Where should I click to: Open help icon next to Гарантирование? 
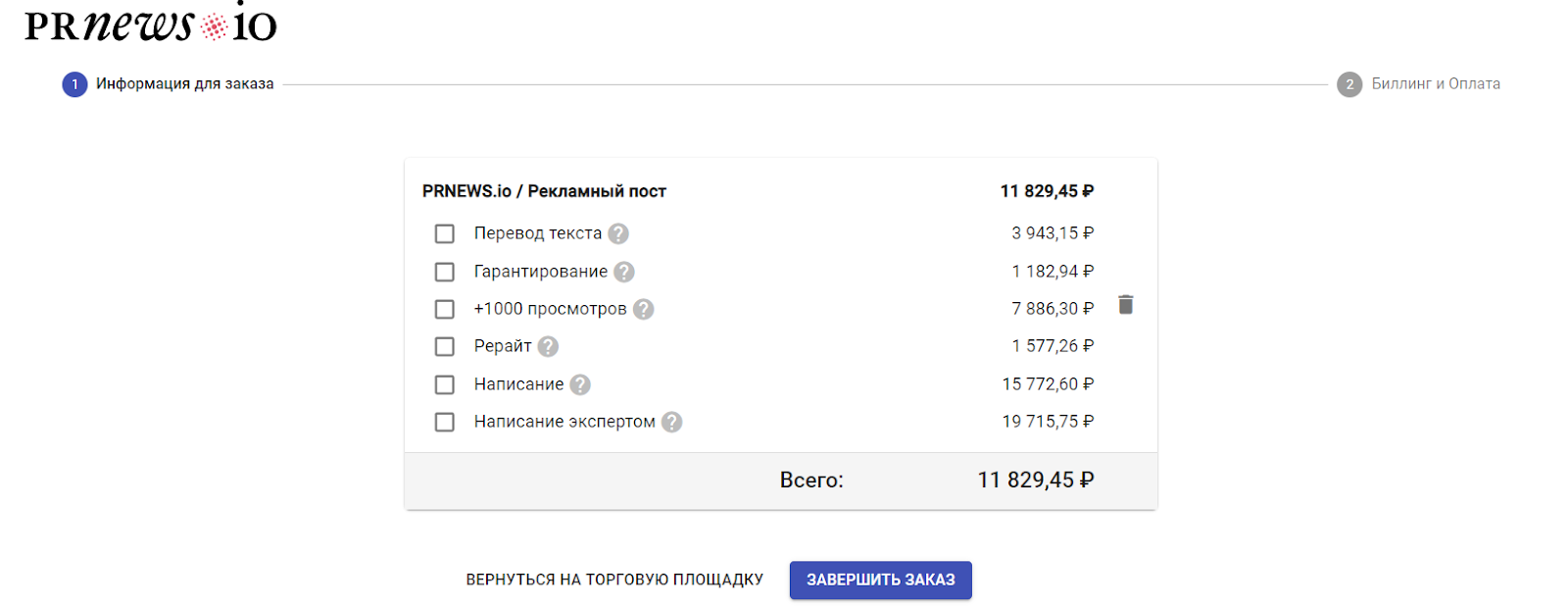(624, 272)
